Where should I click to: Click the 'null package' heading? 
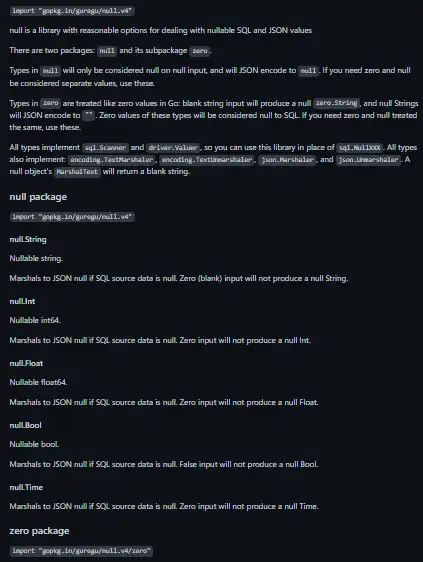click(x=38, y=197)
